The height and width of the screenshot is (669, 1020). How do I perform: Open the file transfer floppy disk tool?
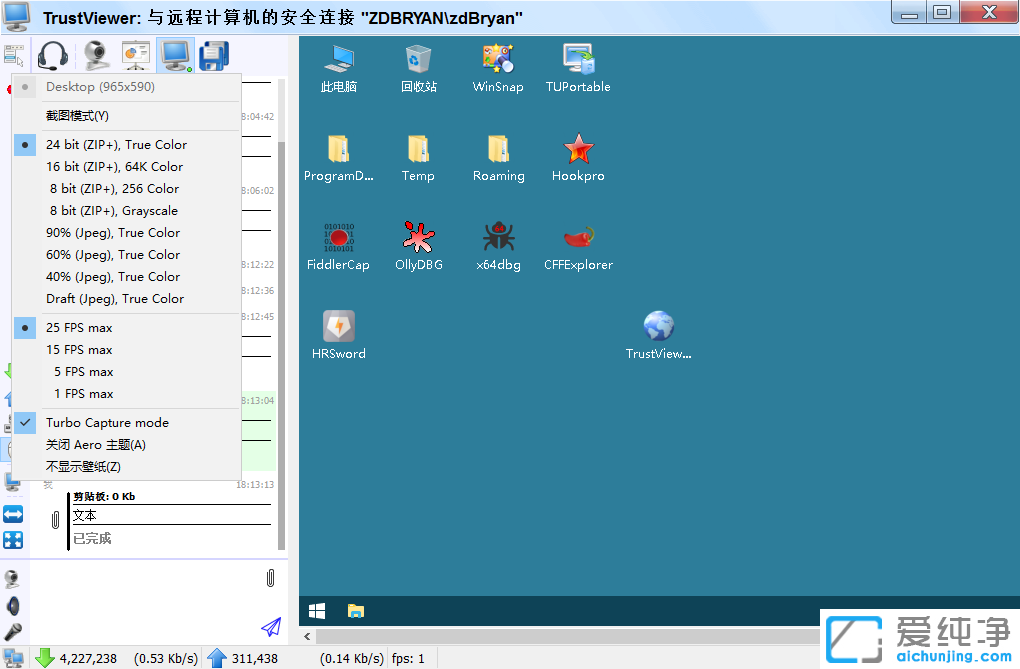pyautogui.click(x=214, y=55)
